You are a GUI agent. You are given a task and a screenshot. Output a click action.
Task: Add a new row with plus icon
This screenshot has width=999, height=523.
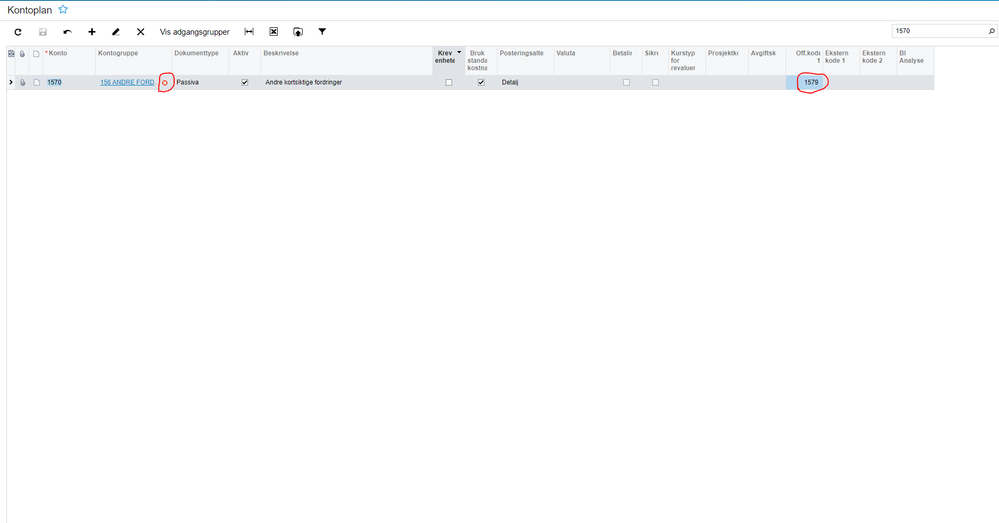click(x=92, y=32)
